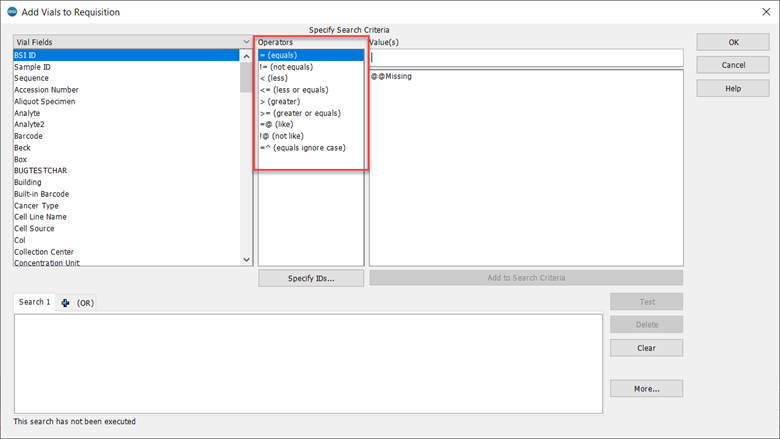Click inside the search criteria text area

[x=308, y=363]
